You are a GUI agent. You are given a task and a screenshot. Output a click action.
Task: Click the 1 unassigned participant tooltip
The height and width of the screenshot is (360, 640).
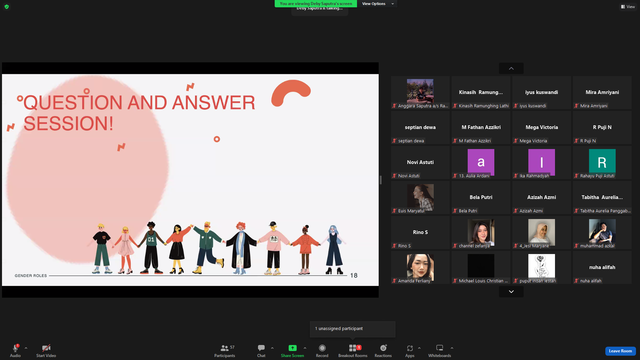tap(353, 329)
